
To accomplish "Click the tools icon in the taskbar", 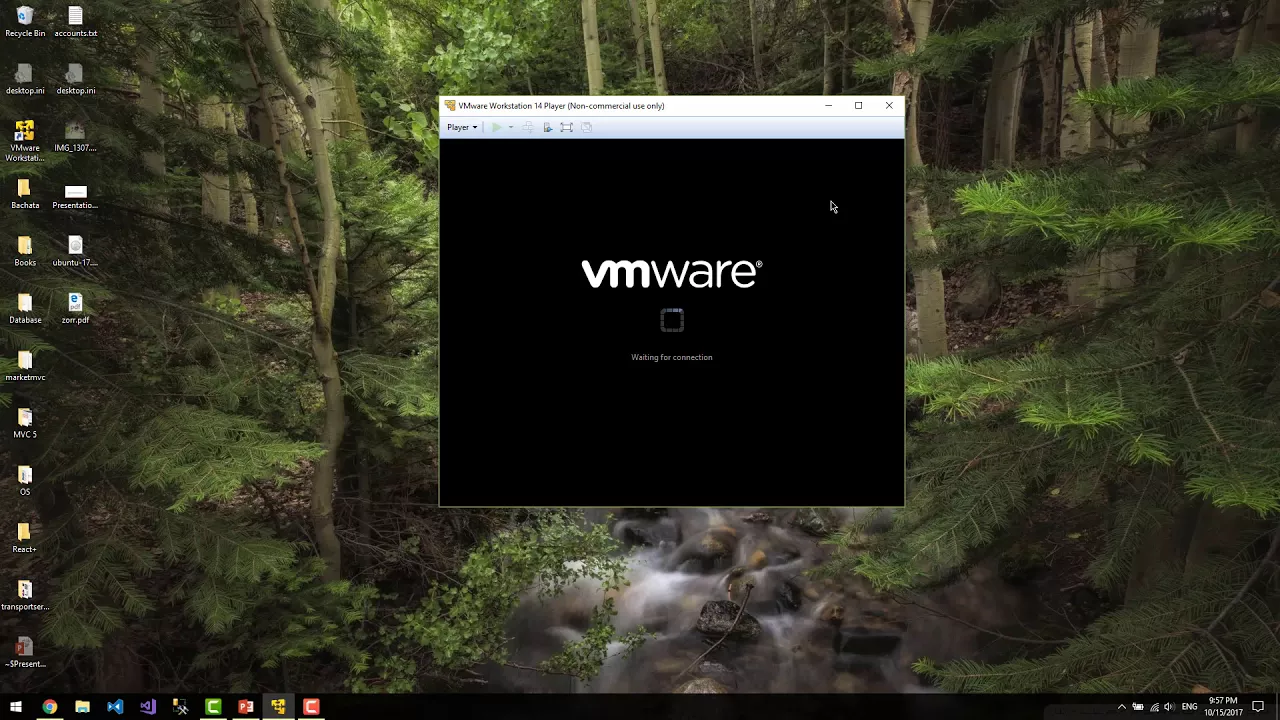I will pos(180,707).
